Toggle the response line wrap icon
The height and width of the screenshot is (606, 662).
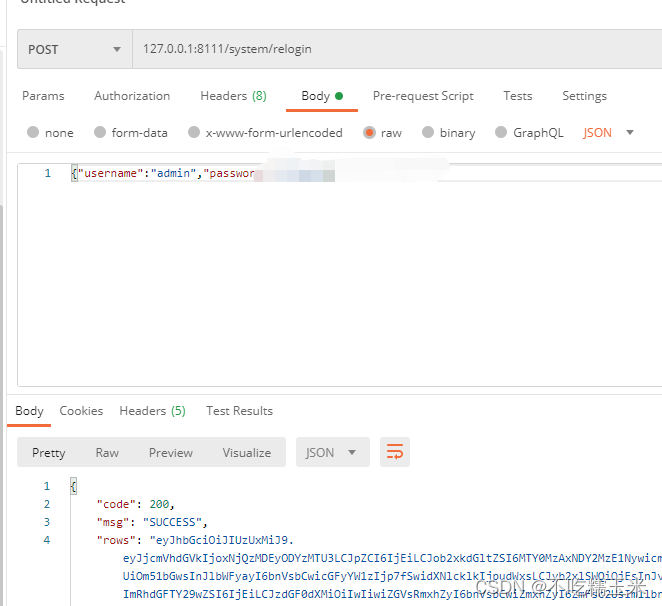click(395, 452)
